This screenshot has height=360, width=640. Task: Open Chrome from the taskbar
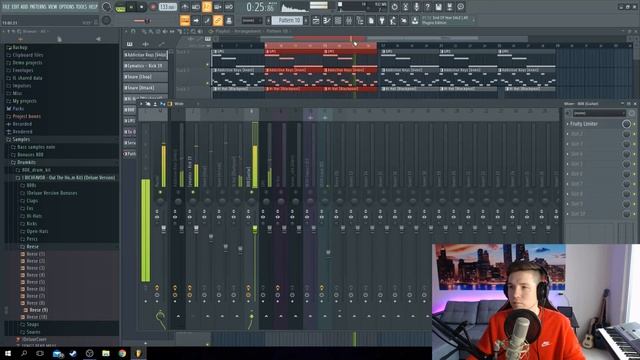(x=122, y=353)
